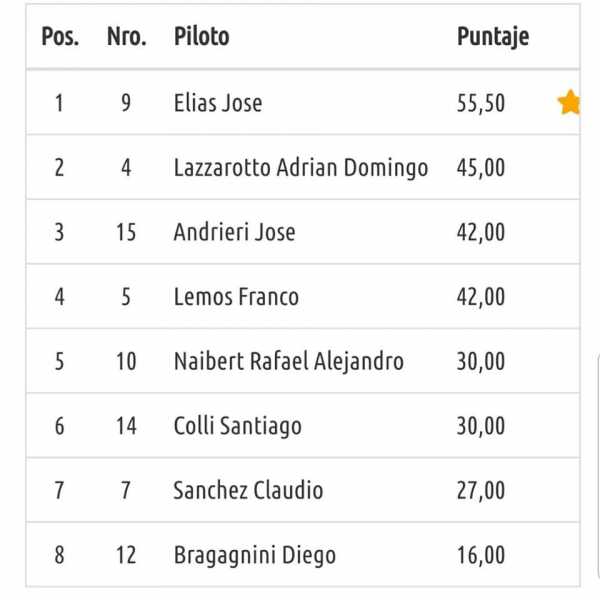Click car number 15 in Andrieri's row
This screenshot has height=600, width=600.
(x=126, y=232)
